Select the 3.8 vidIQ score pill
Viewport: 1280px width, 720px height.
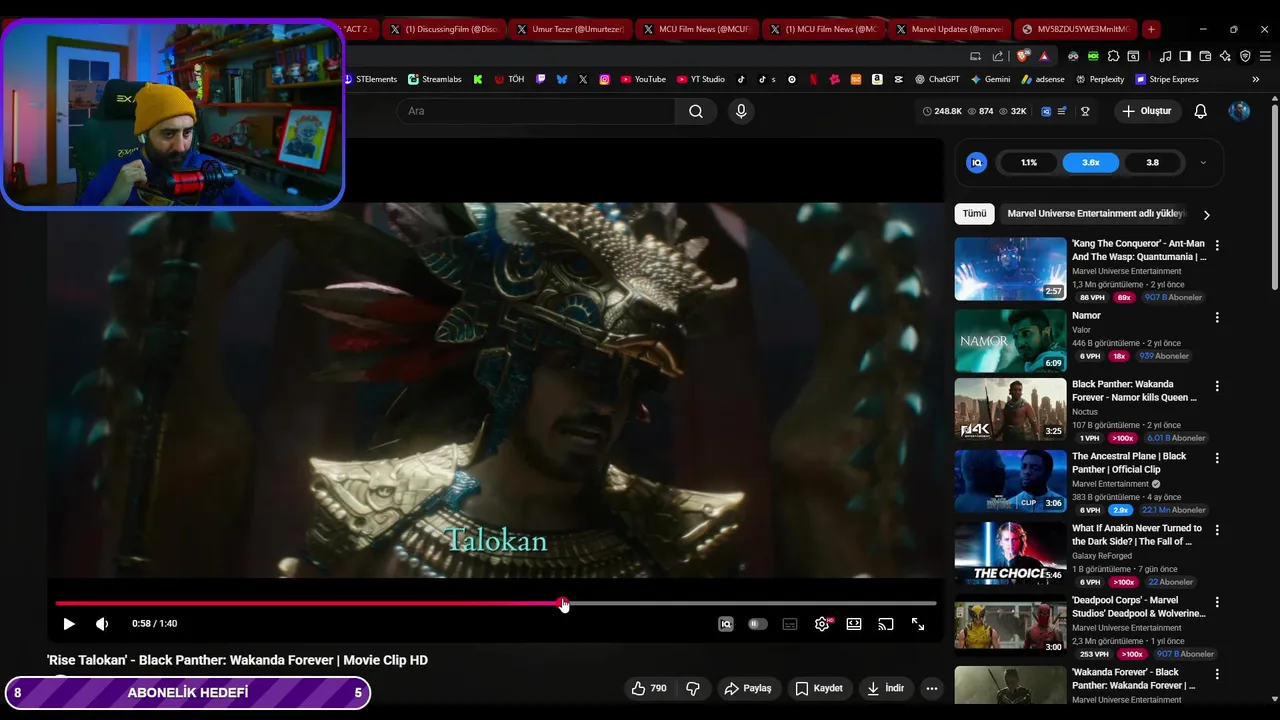click(1153, 162)
